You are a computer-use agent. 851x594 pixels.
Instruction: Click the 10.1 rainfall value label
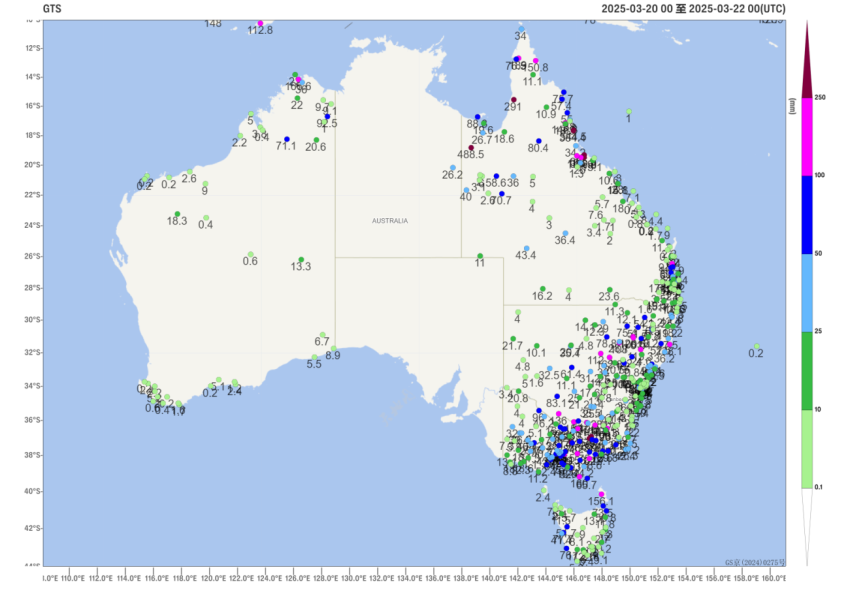tap(536, 353)
